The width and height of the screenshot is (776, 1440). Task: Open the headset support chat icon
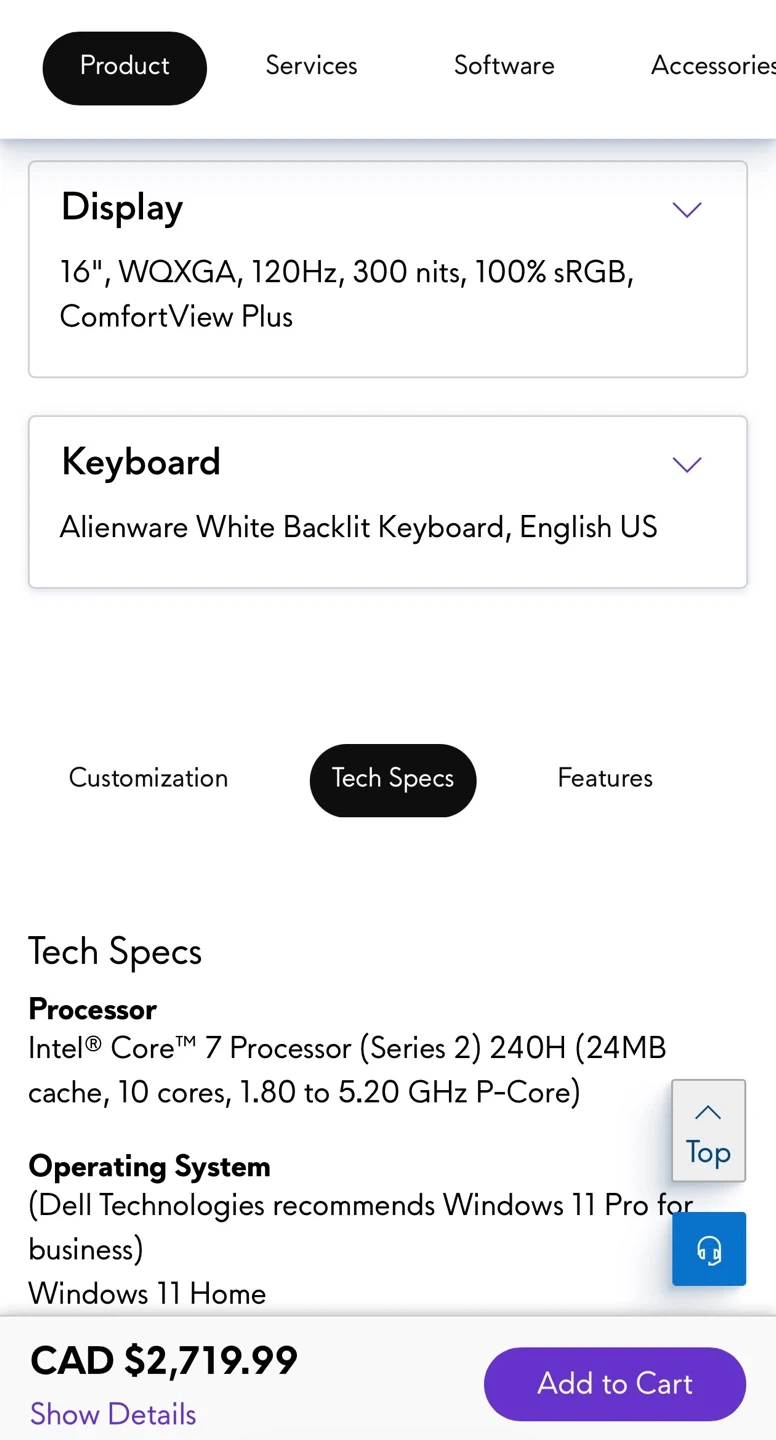[709, 1249]
